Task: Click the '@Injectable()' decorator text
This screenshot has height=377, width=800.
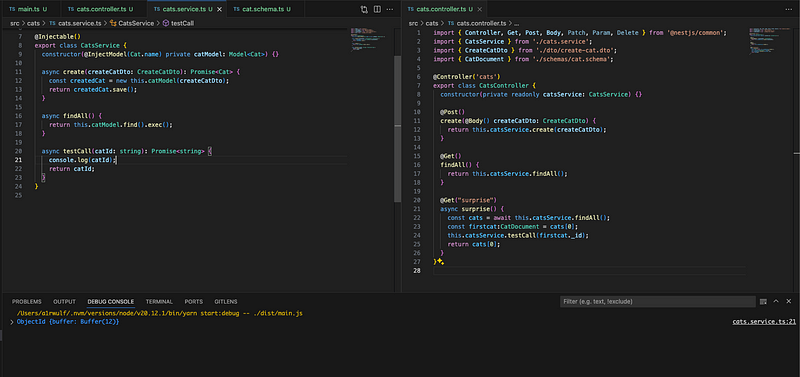Action: 58,37
